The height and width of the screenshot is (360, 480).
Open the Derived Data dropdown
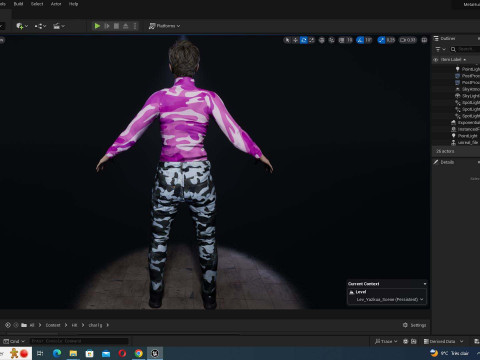tap(443, 341)
